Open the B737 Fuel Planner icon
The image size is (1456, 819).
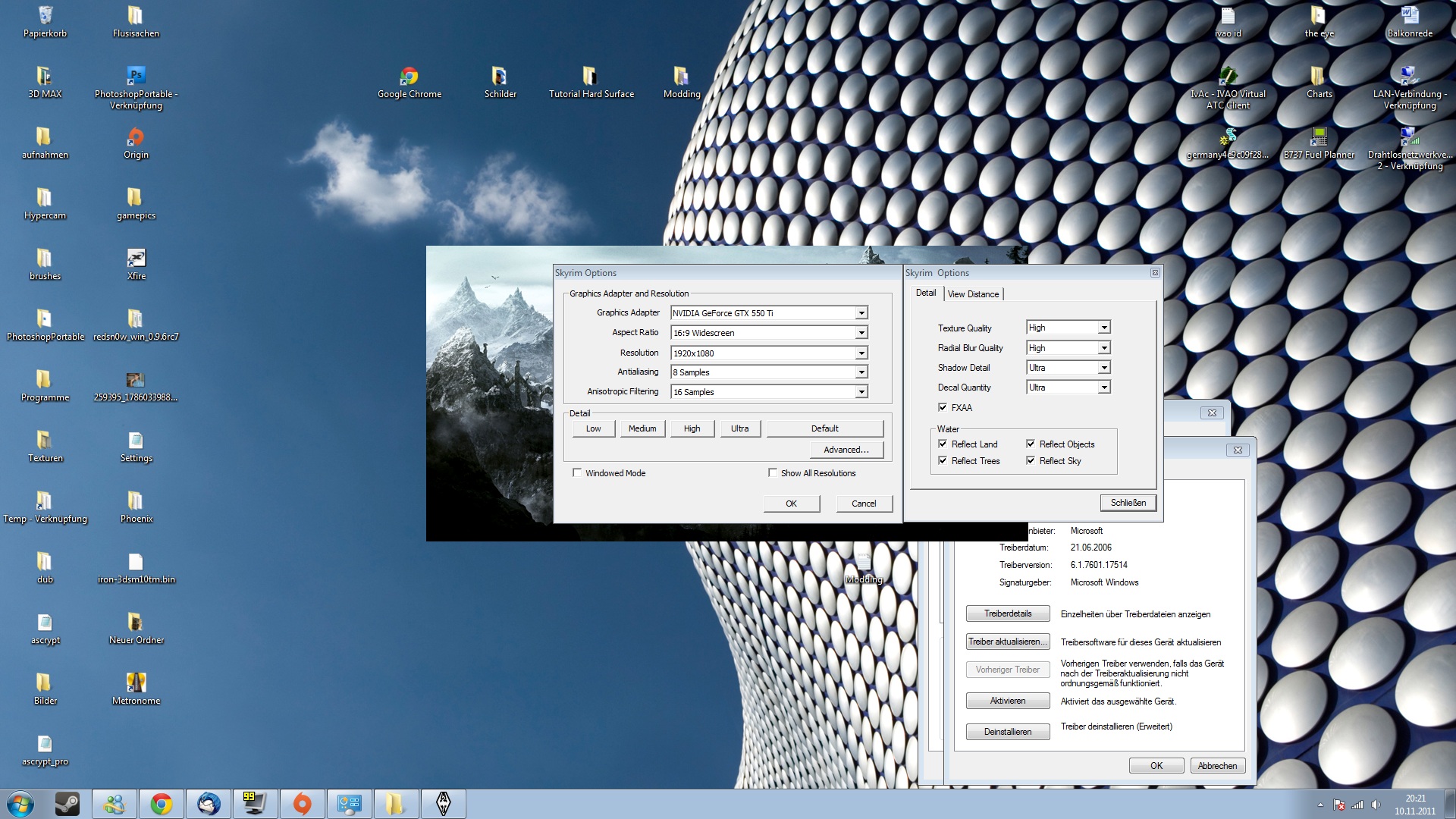(1319, 143)
